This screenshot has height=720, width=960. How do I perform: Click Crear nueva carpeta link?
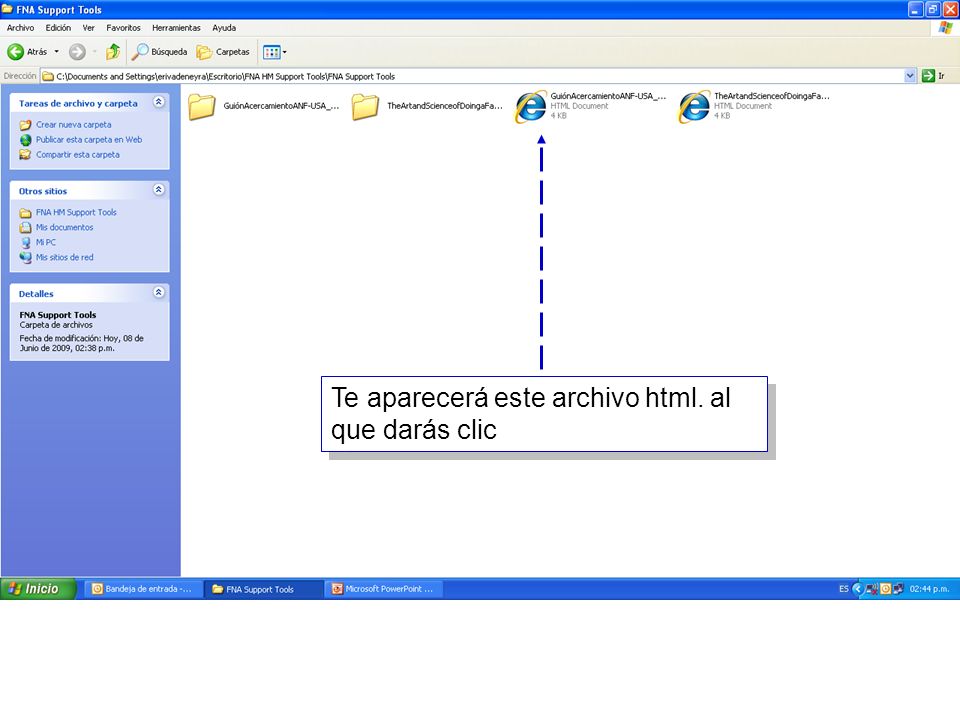coord(73,125)
